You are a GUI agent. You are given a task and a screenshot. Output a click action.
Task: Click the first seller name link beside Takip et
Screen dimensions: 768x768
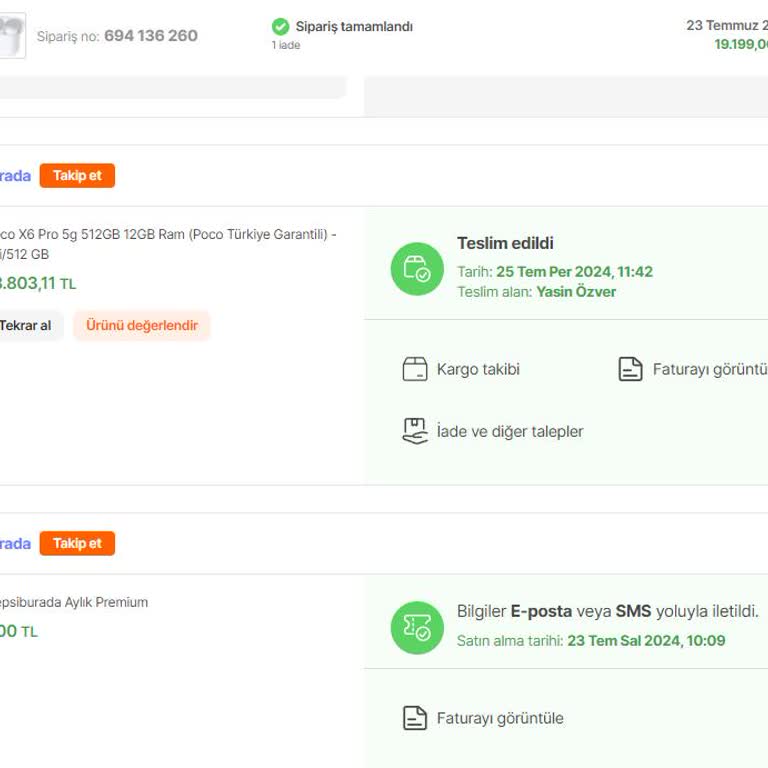(x=15, y=176)
